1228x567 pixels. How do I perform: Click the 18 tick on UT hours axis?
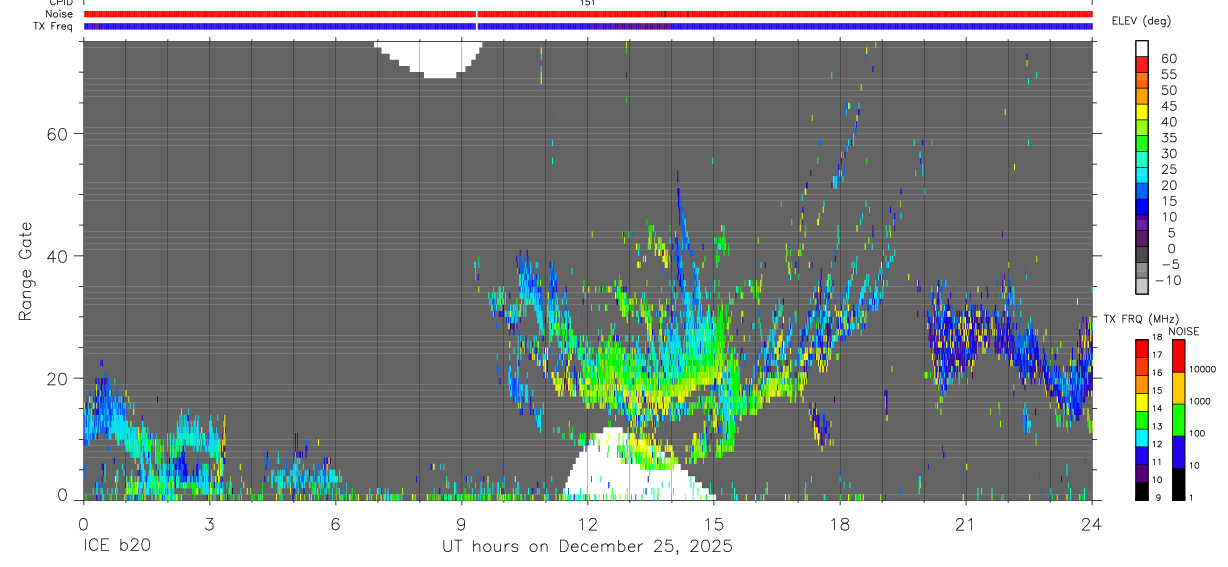839,523
